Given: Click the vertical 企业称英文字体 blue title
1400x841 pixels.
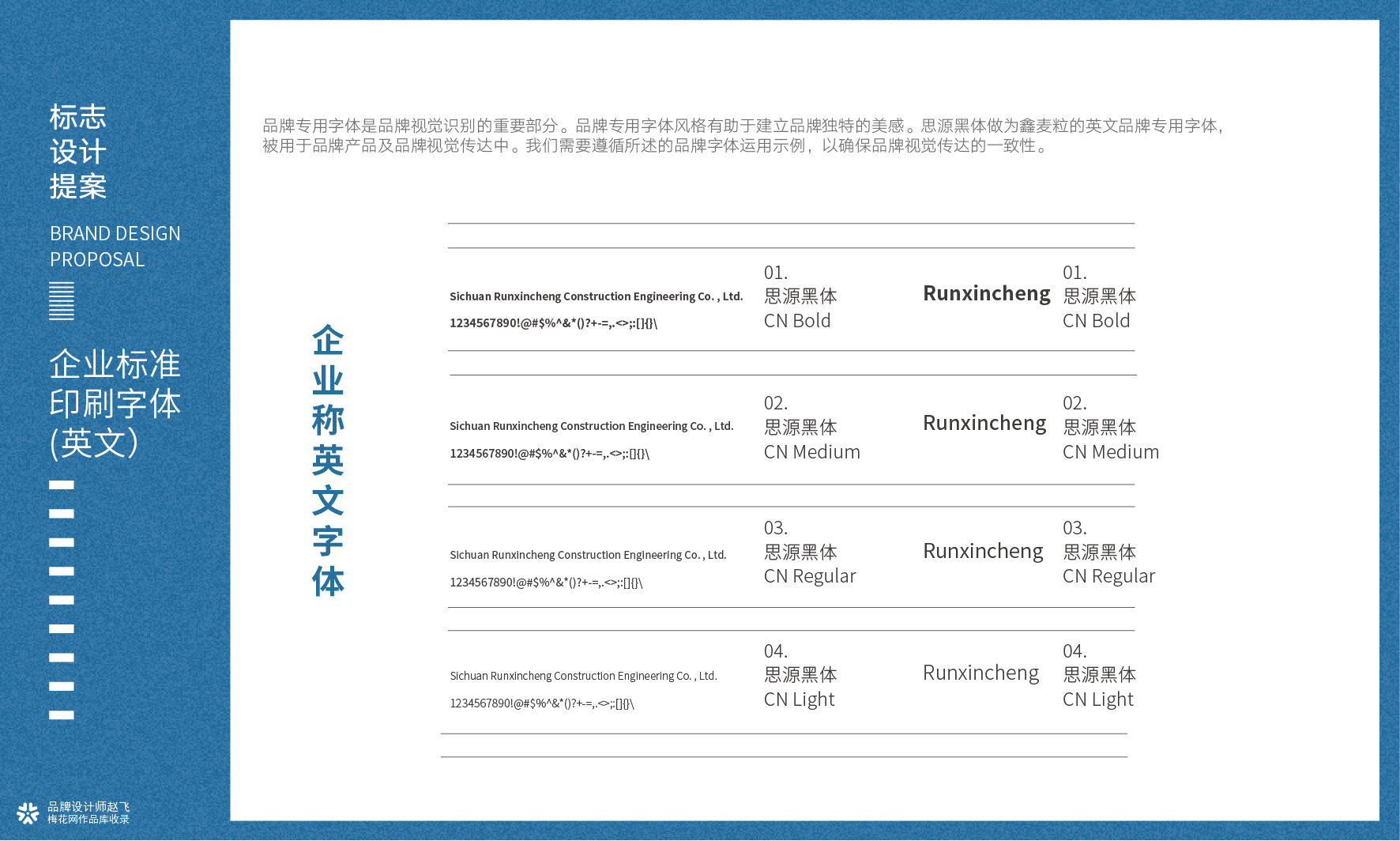Looking at the screenshot, I should coord(328,461).
